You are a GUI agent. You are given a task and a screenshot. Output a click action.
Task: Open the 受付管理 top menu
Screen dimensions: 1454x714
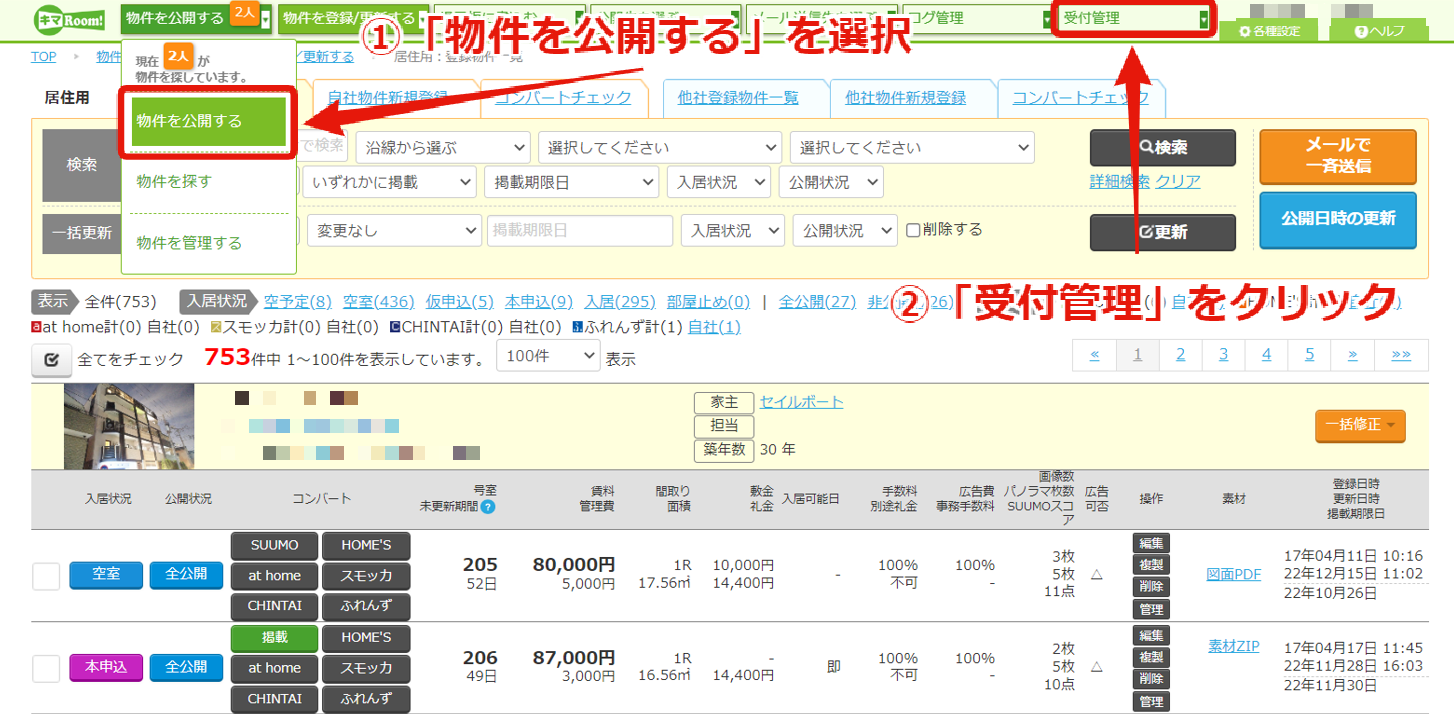[1135, 18]
